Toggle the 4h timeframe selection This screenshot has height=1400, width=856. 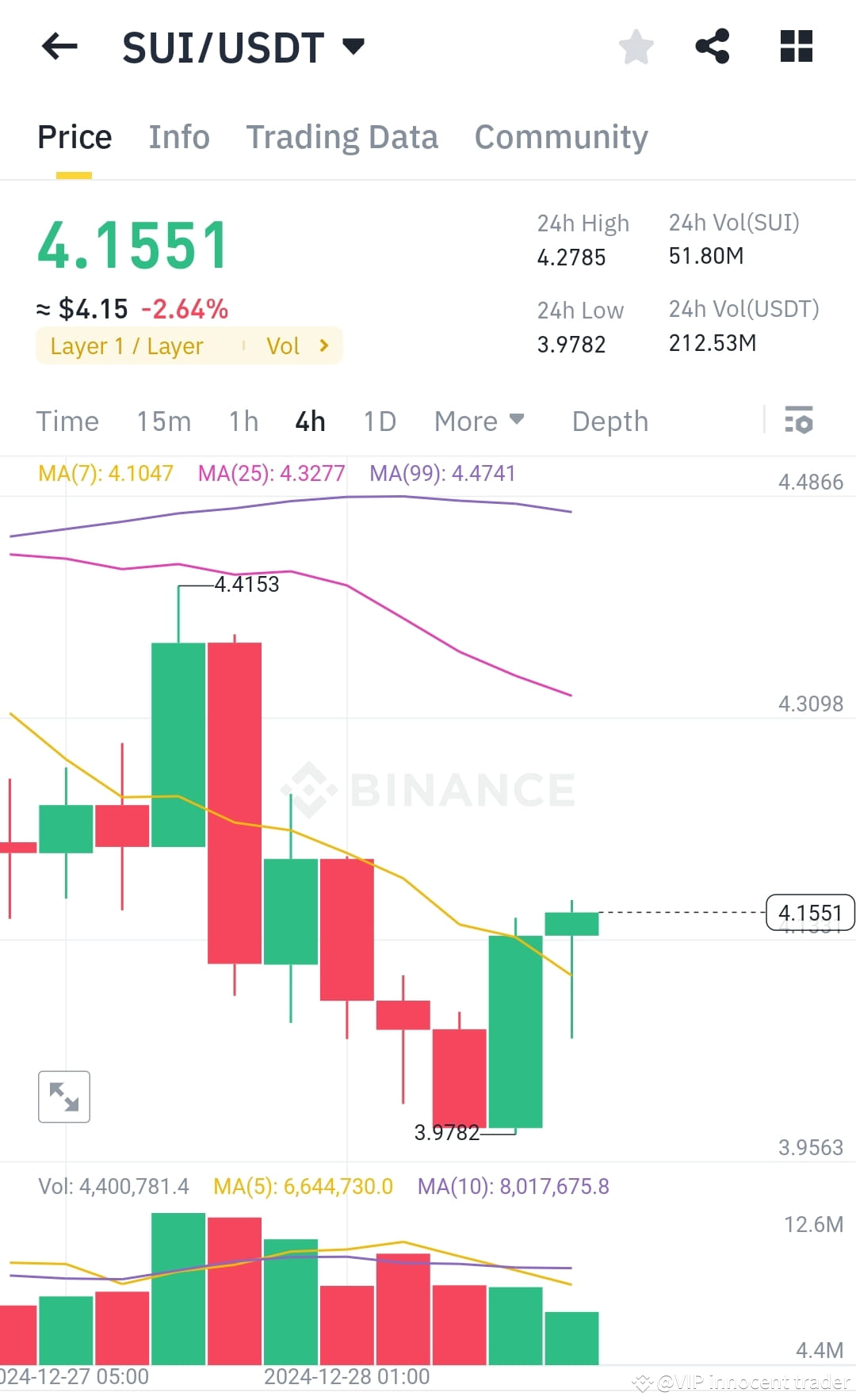pos(309,421)
